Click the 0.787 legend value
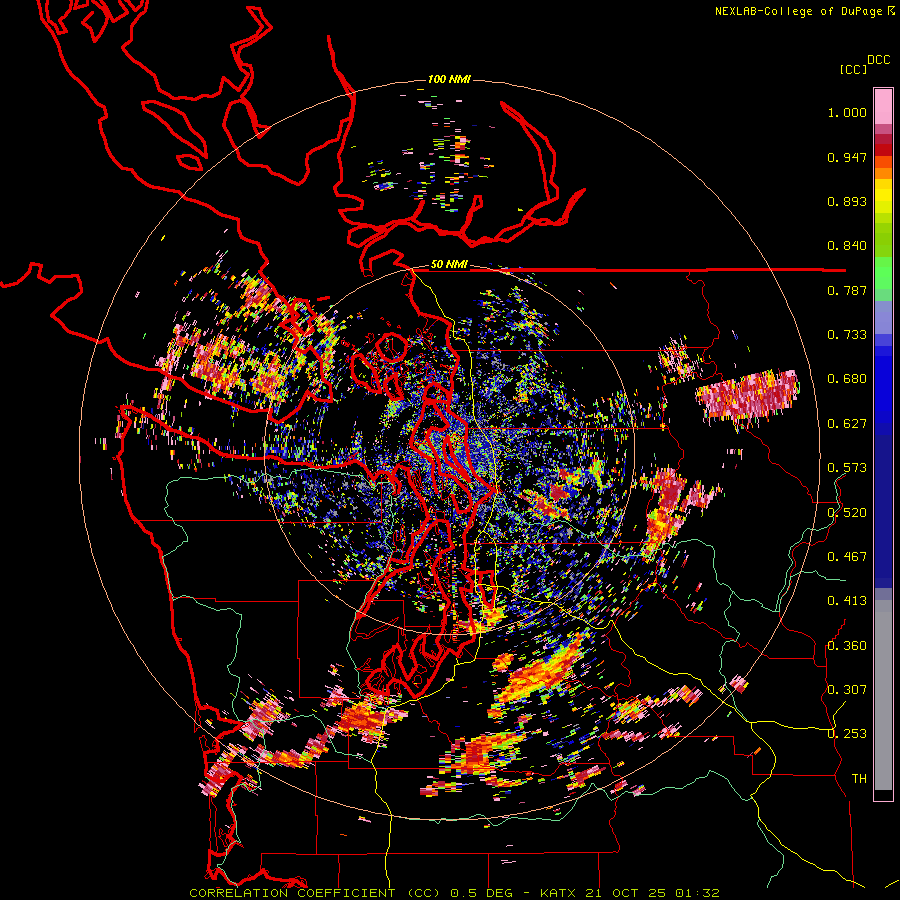The height and width of the screenshot is (900, 900). [847, 290]
